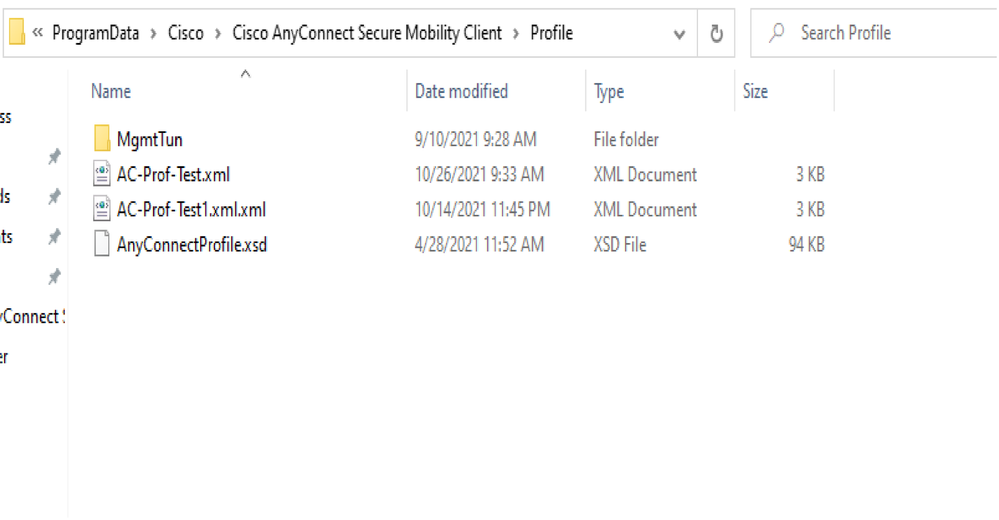Click the XSD File type cell
999x520 pixels.
tap(620, 244)
